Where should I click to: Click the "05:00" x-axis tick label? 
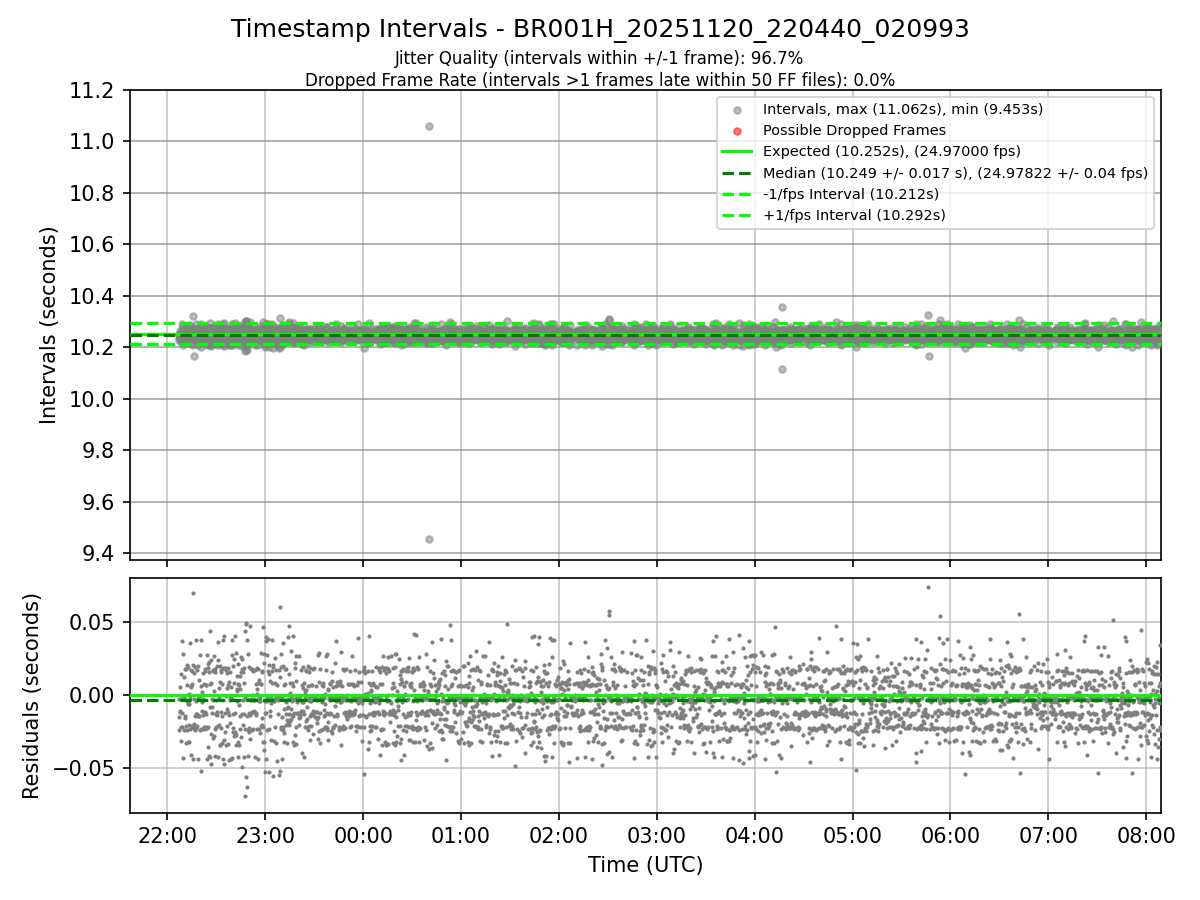pyautogui.click(x=852, y=833)
